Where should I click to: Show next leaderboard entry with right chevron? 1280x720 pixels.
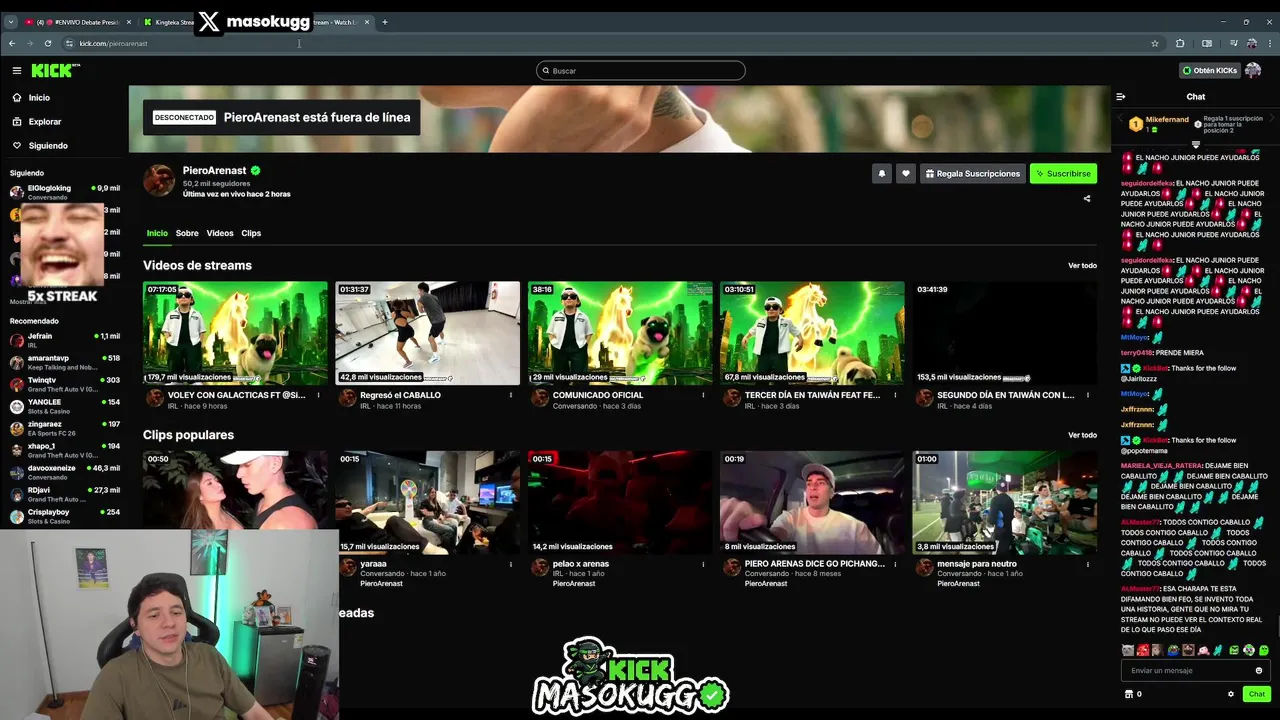tap(1273, 117)
